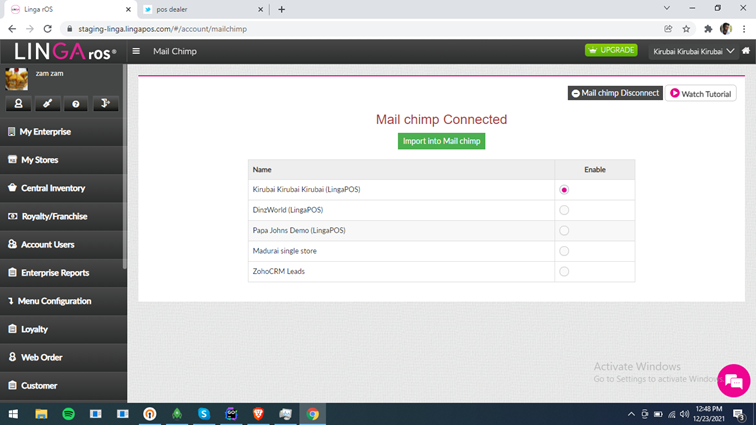Click ZohoCRM Leads row name
This screenshot has width=756, height=425.
pos(279,272)
